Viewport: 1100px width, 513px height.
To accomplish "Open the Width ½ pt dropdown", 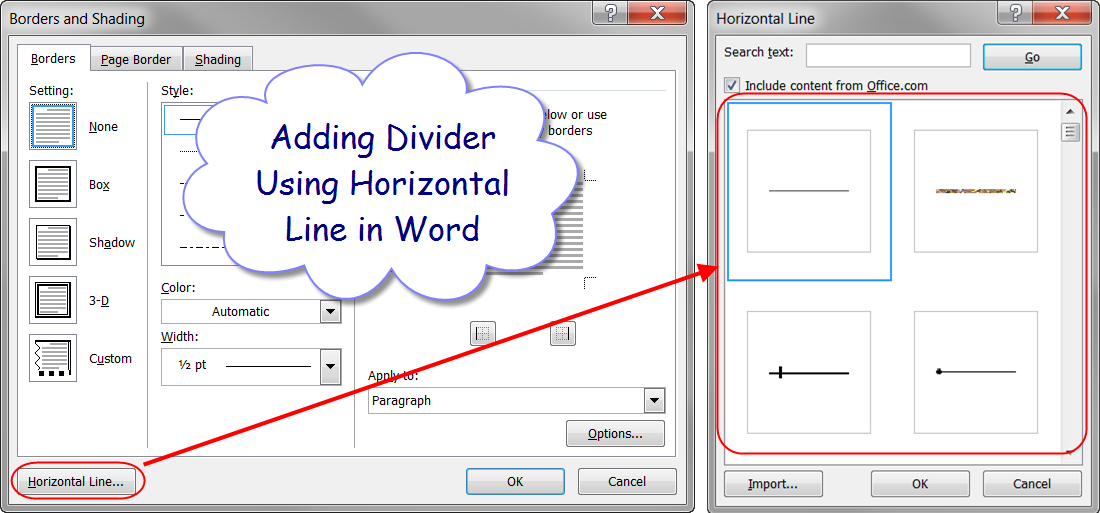I will (x=330, y=366).
